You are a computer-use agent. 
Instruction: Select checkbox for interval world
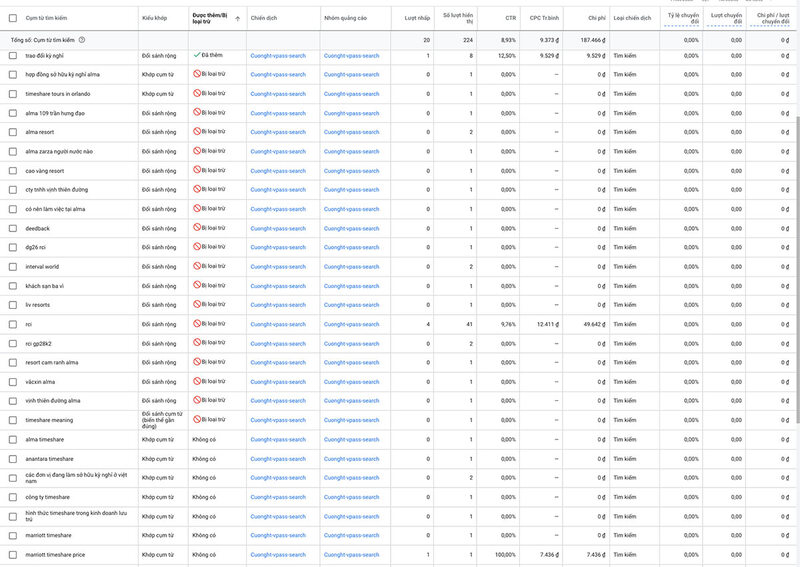[13, 267]
